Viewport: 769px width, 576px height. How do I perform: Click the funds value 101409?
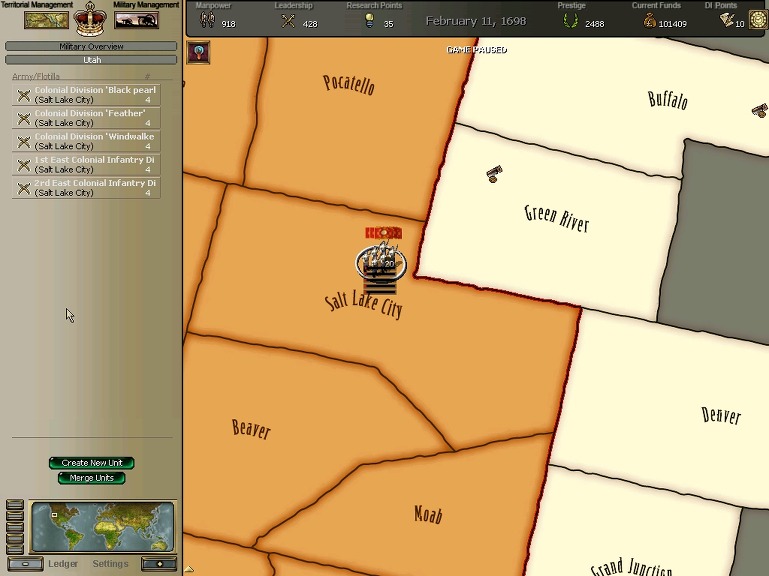click(672, 24)
